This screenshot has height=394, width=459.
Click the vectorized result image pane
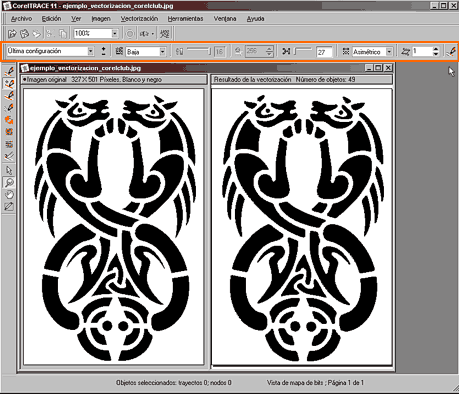pyautogui.click(x=302, y=227)
